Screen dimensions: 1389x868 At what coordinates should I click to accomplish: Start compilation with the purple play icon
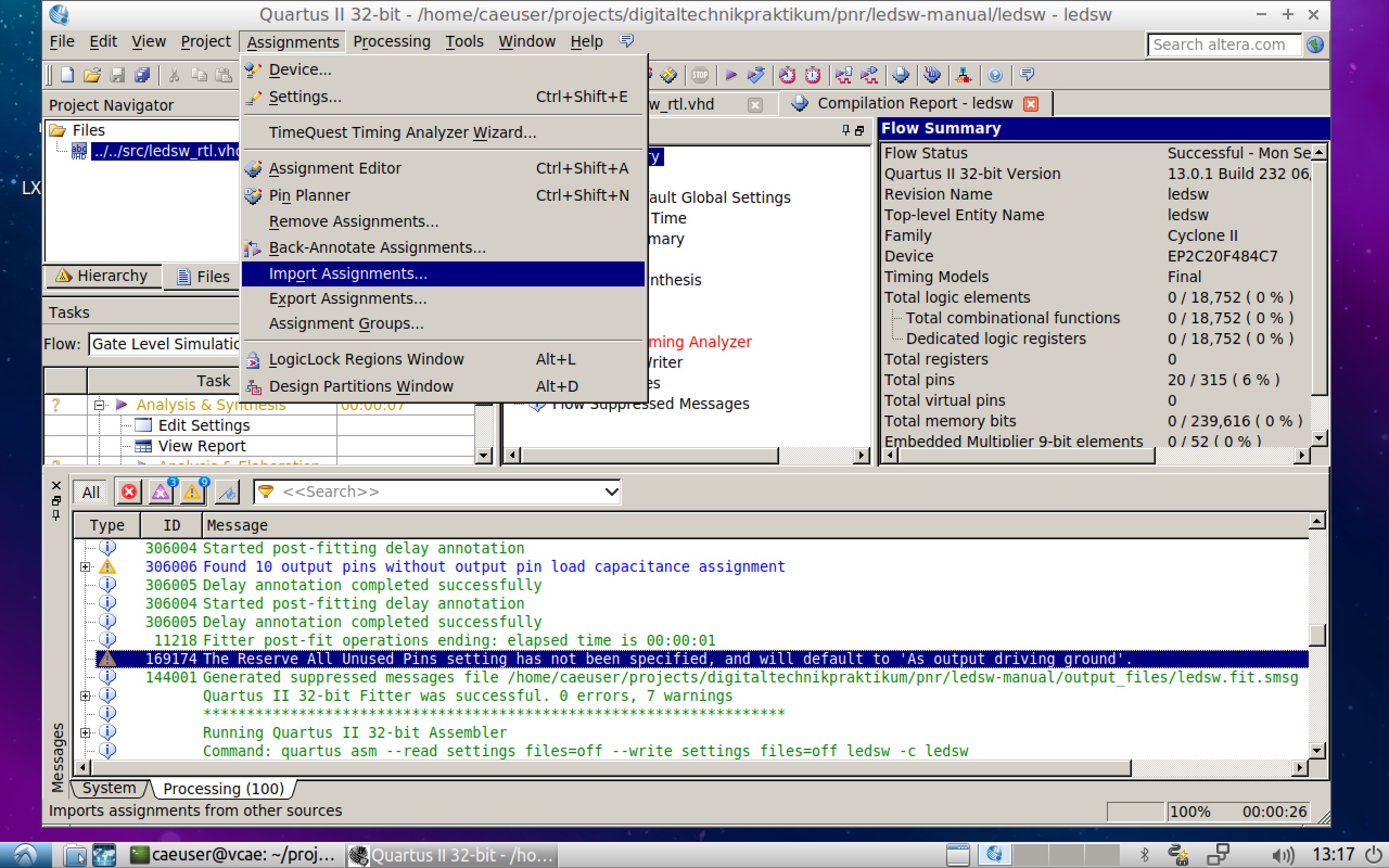click(x=731, y=75)
